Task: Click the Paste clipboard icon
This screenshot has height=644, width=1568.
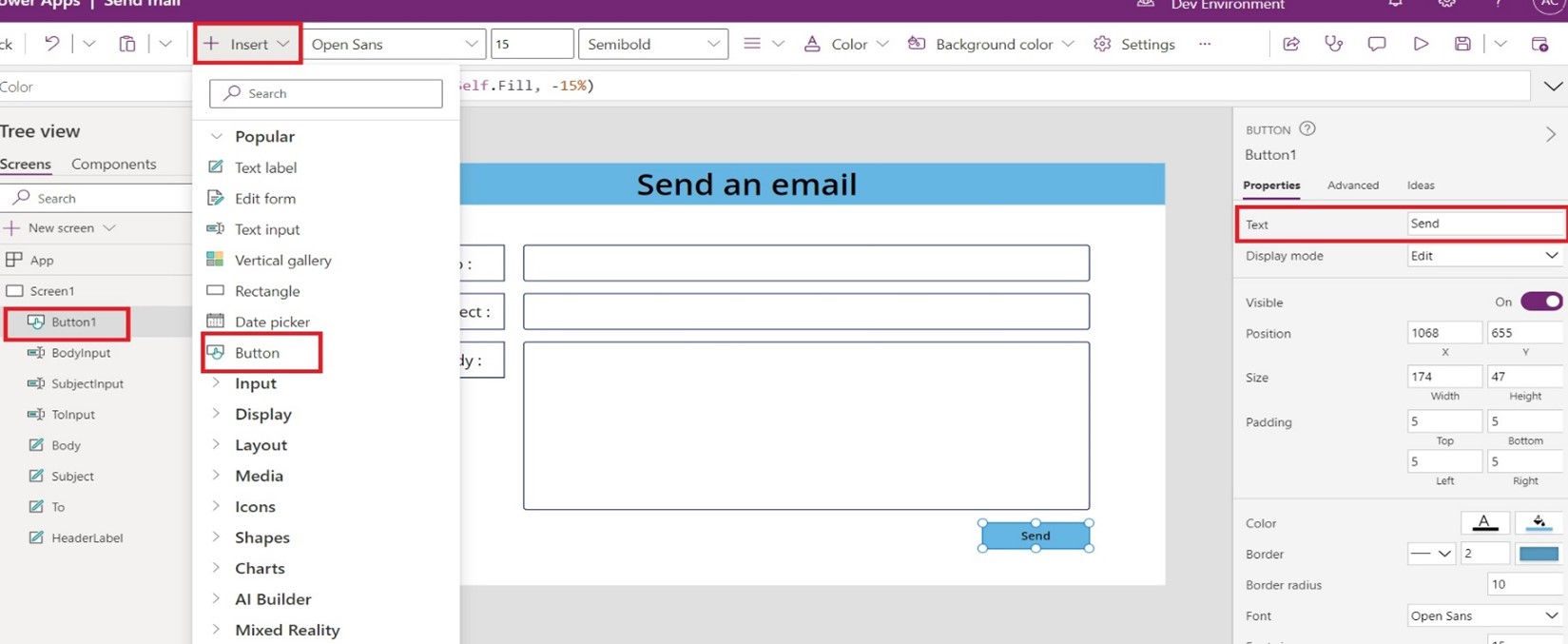Action: [127, 44]
